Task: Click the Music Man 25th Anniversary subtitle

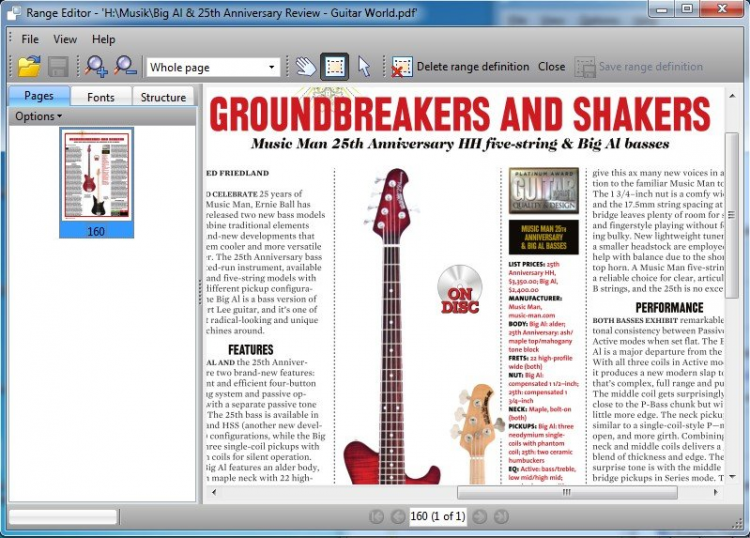Action: point(460,144)
